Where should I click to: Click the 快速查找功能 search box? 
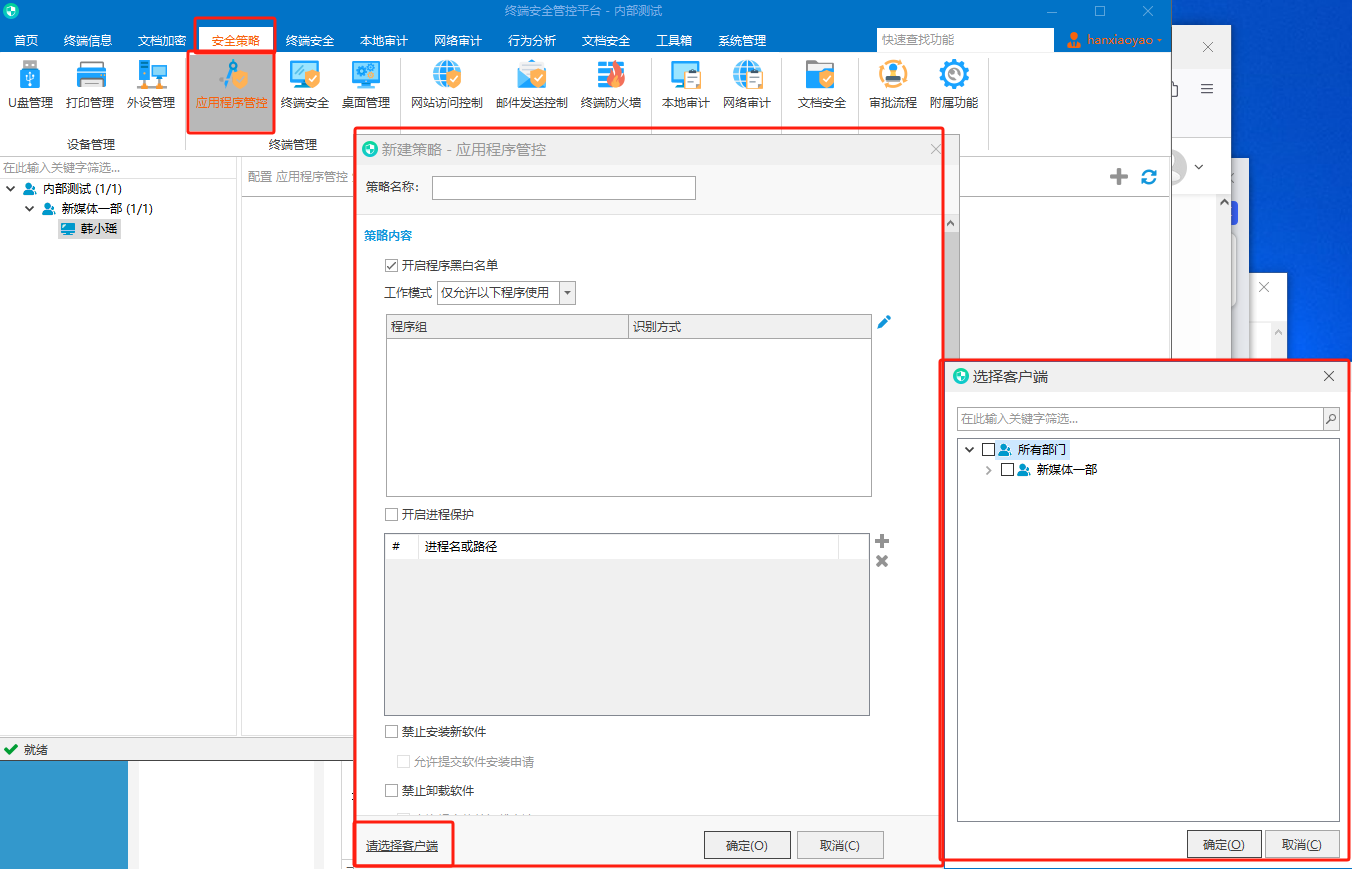point(965,40)
